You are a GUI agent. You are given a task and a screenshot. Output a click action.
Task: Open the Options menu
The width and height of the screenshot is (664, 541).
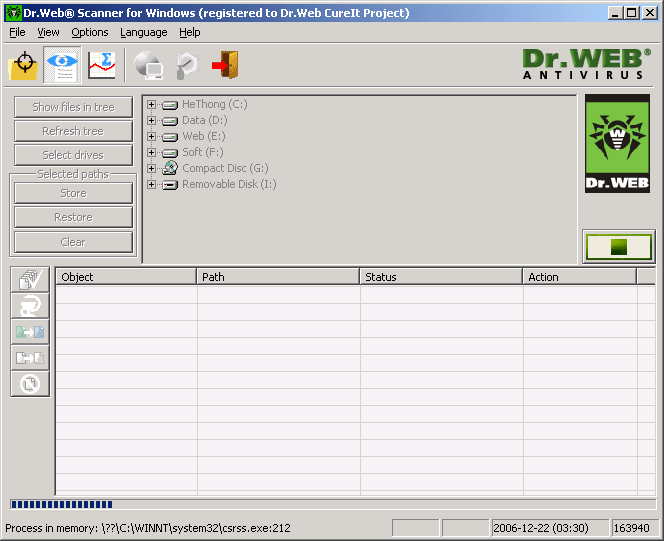point(90,32)
